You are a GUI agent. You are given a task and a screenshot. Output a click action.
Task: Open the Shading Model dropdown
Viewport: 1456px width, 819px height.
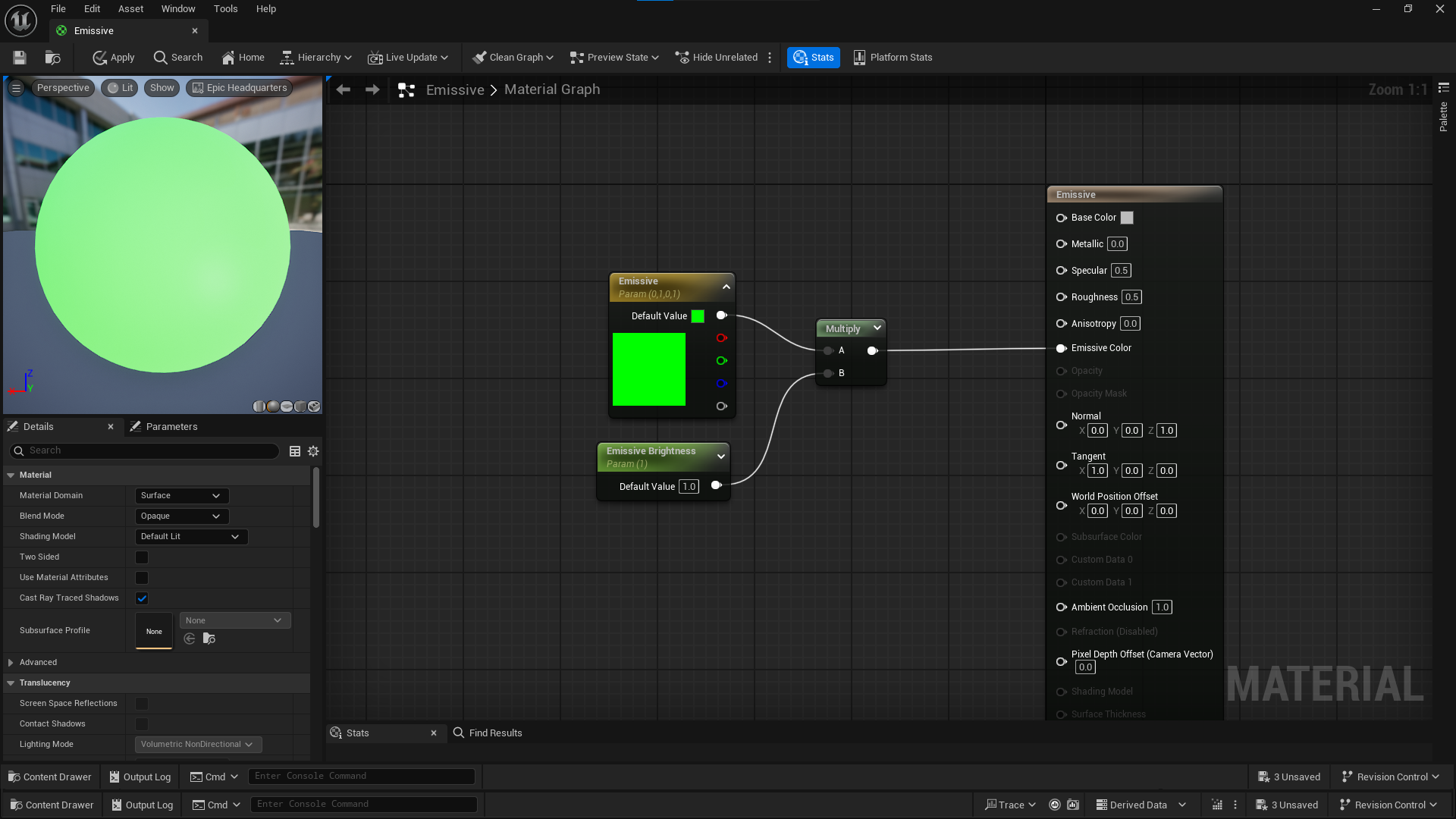click(191, 537)
